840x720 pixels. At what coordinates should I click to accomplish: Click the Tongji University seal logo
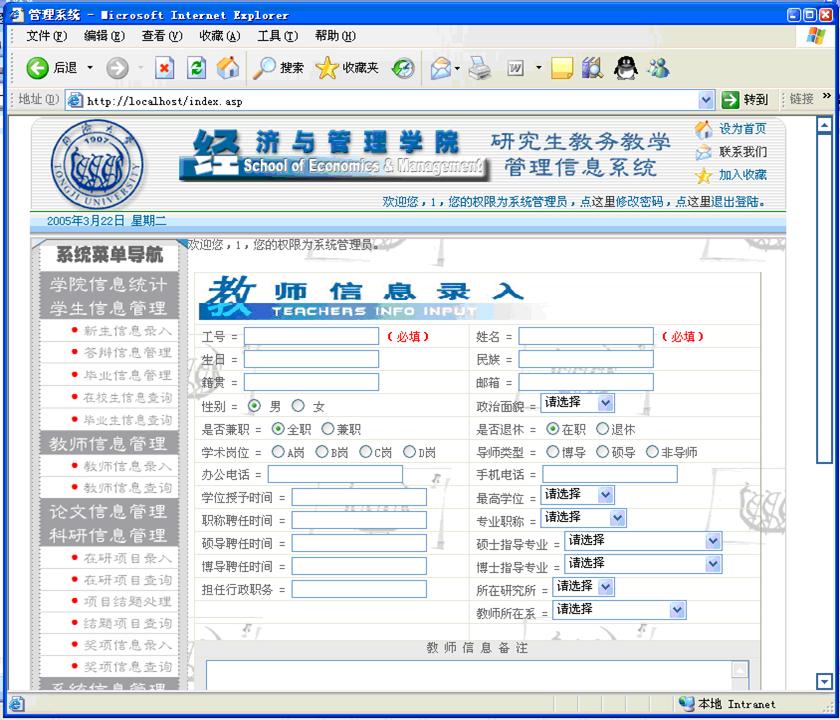97,164
